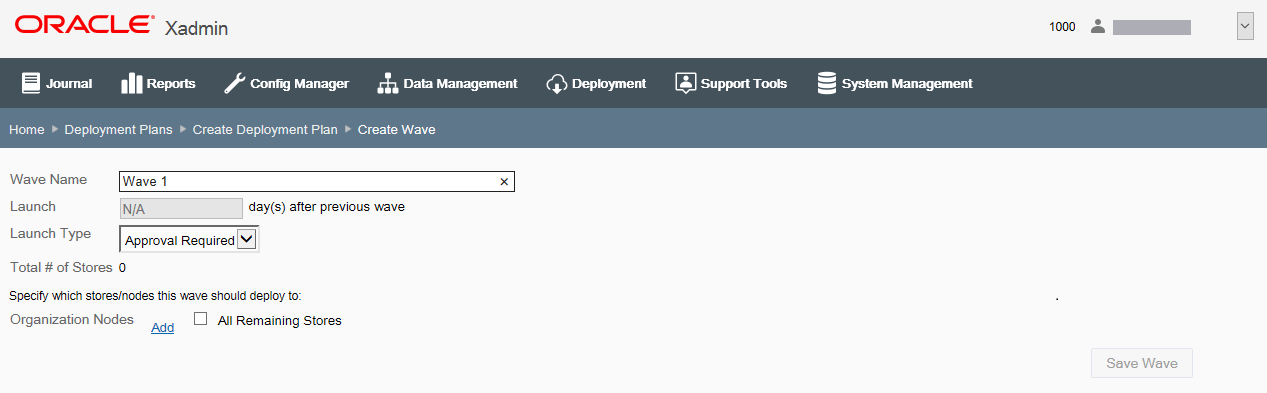The image size is (1267, 393).
Task: Open the Journal menu
Action: (x=57, y=83)
